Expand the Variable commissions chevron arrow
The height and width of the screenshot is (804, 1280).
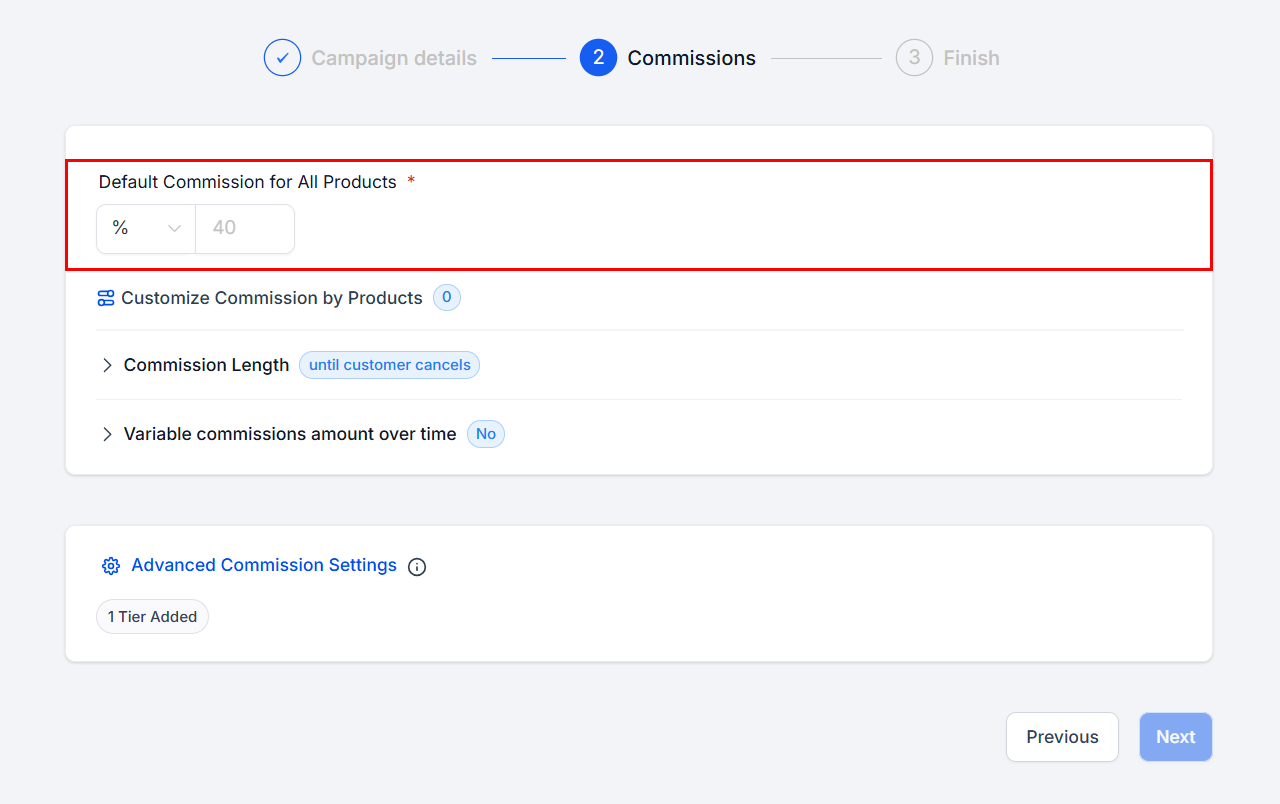pos(107,435)
